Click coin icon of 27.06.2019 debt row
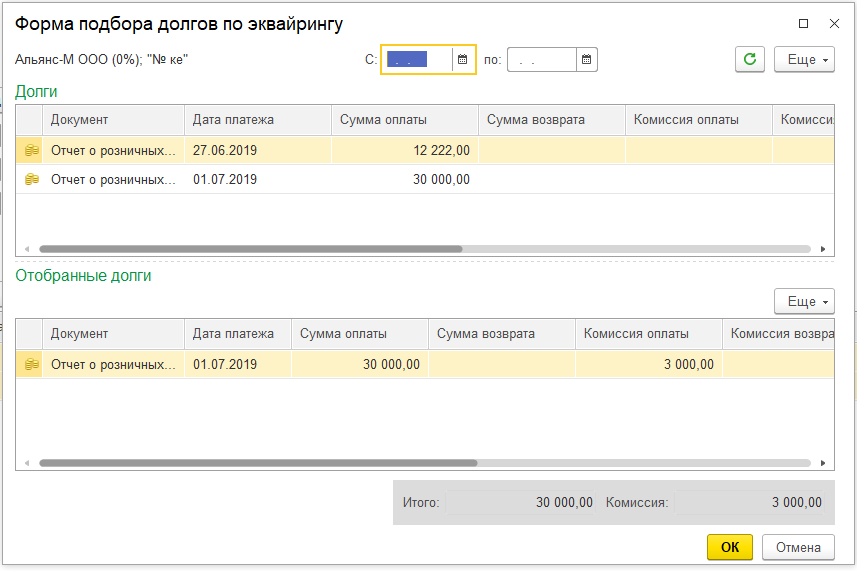The image size is (857, 571). click(x=32, y=151)
